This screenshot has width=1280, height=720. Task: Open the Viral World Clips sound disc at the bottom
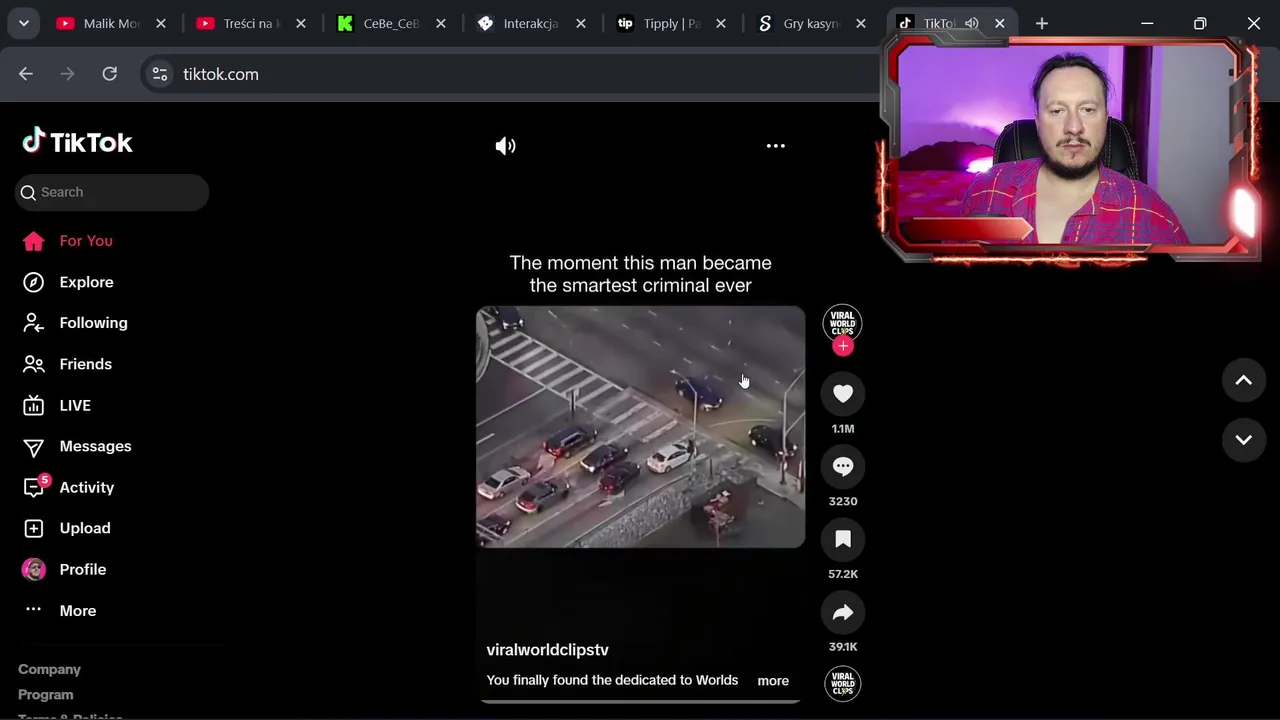[843, 684]
